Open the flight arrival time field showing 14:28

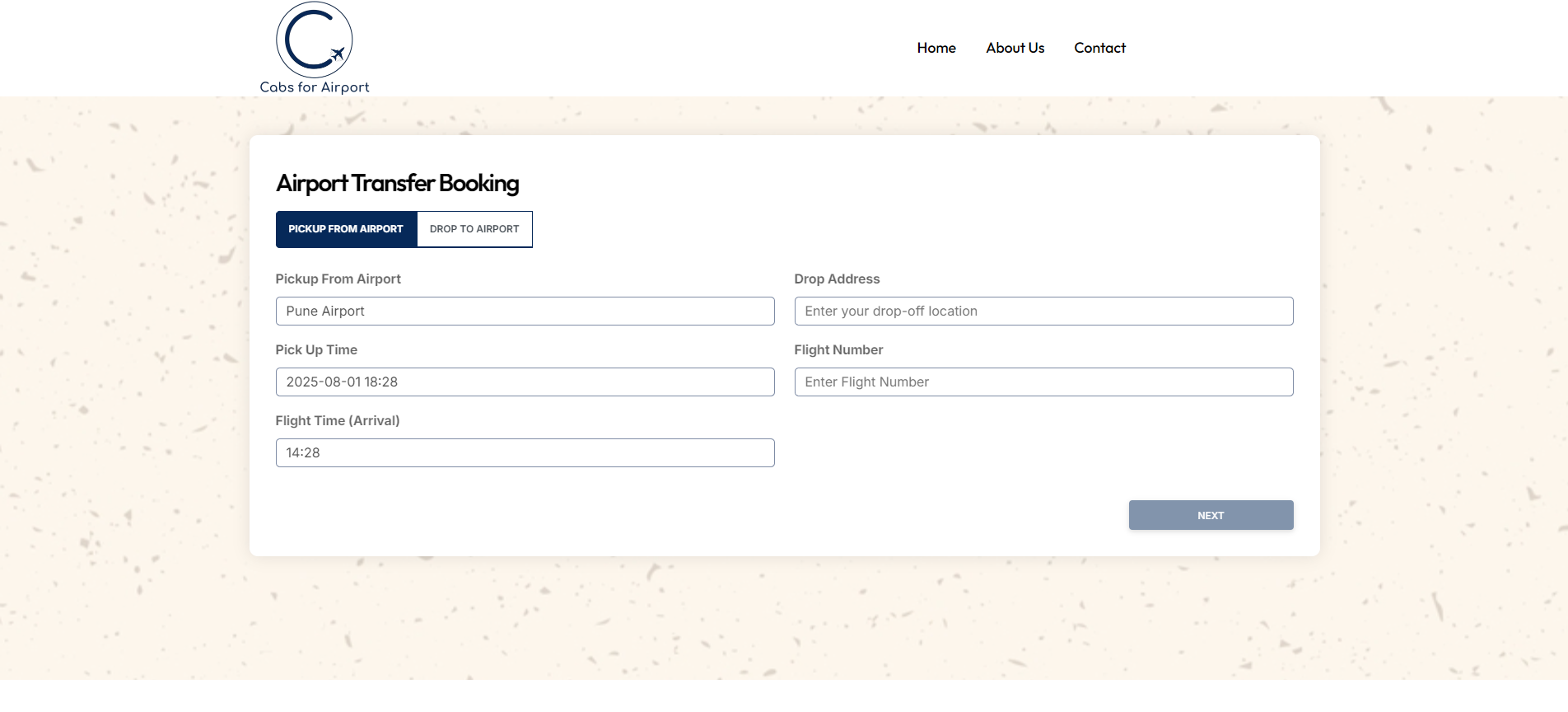(525, 453)
